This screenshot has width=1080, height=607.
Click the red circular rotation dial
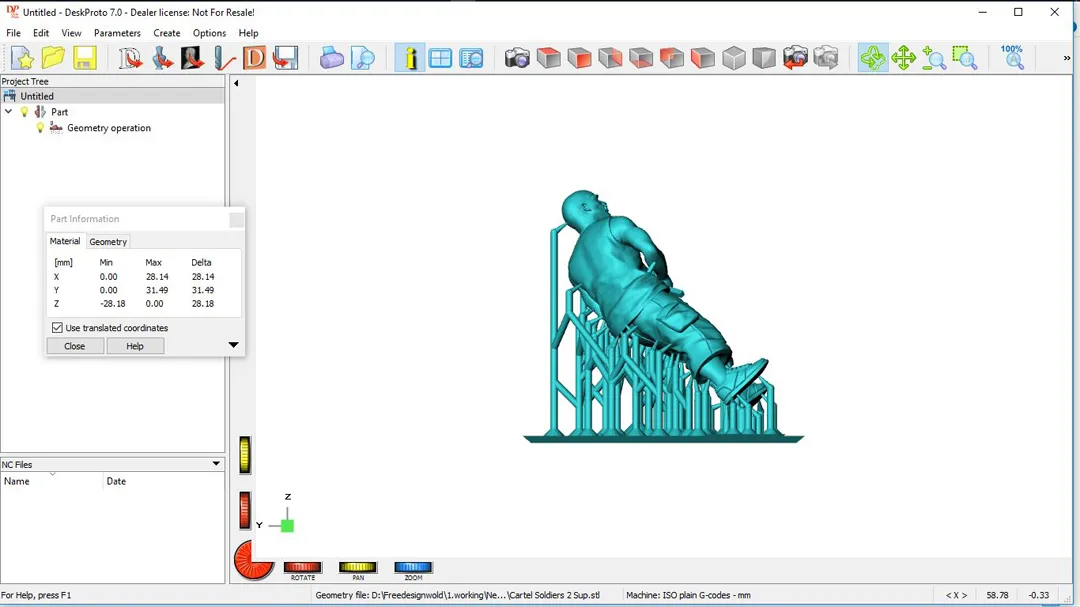253,560
